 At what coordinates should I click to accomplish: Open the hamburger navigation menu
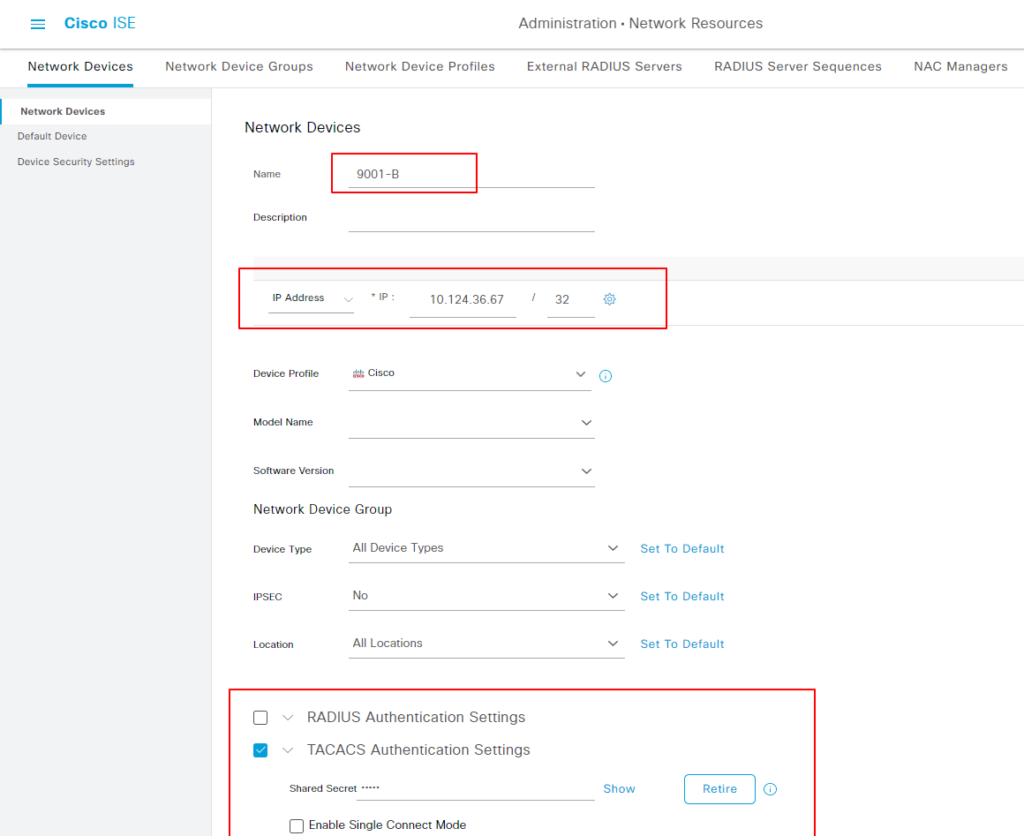pyautogui.click(x=38, y=24)
